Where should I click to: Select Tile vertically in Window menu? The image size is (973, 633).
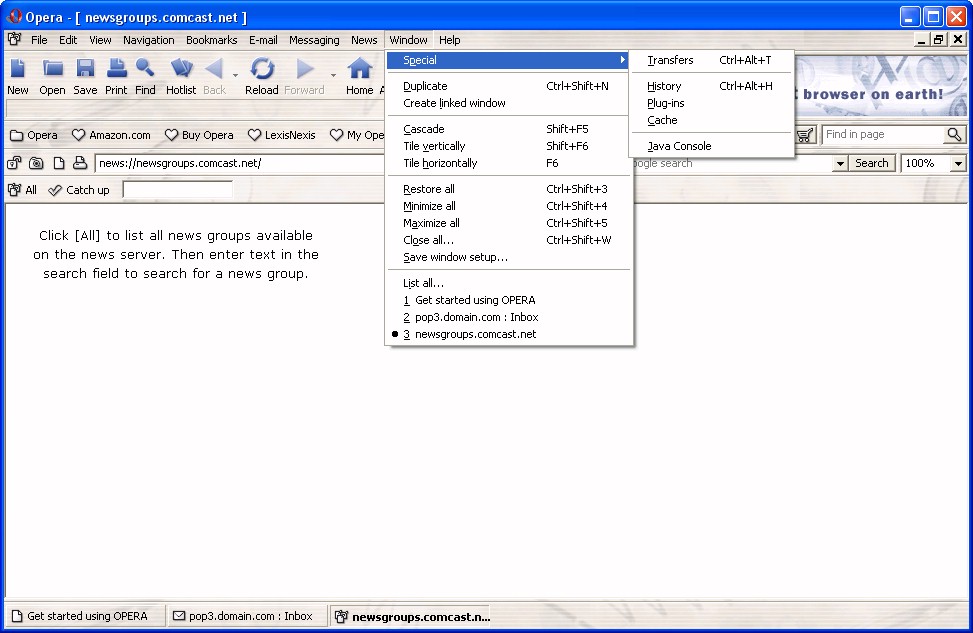click(434, 146)
